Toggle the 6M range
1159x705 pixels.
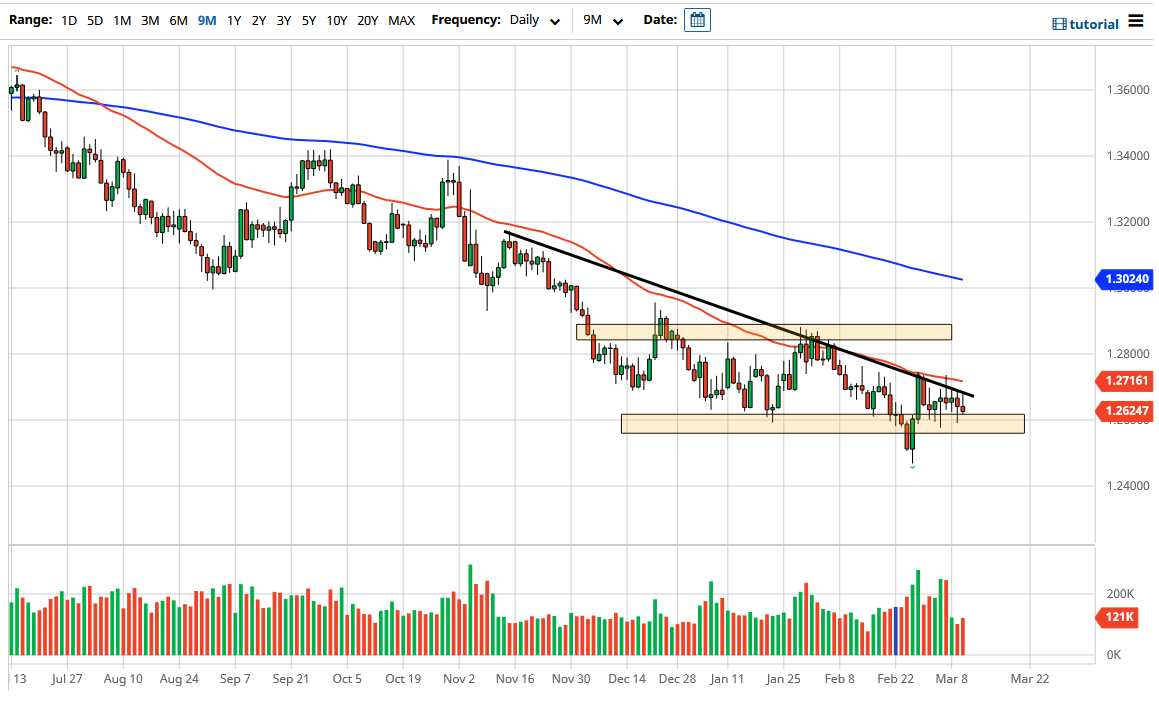coord(178,19)
